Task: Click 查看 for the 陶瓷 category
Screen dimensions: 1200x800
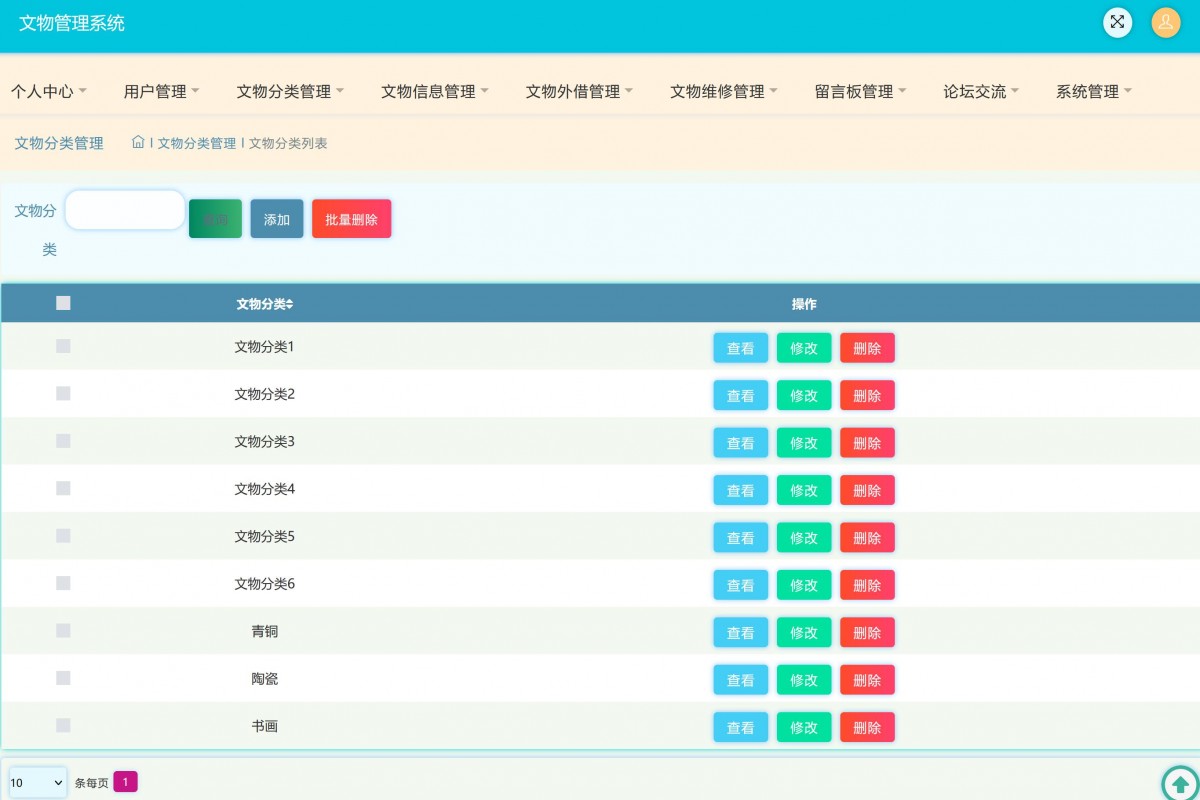Action: (x=740, y=679)
